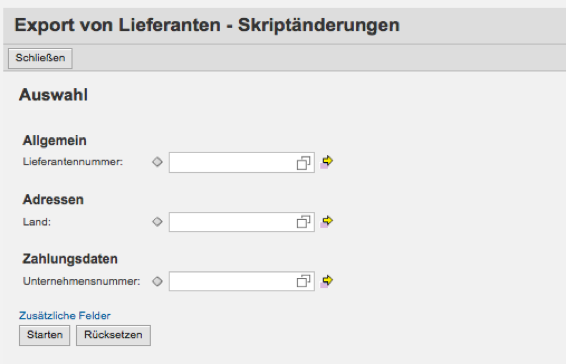Focus the Lieferantennummer input field
This screenshot has width=566, height=364.
[233, 162]
